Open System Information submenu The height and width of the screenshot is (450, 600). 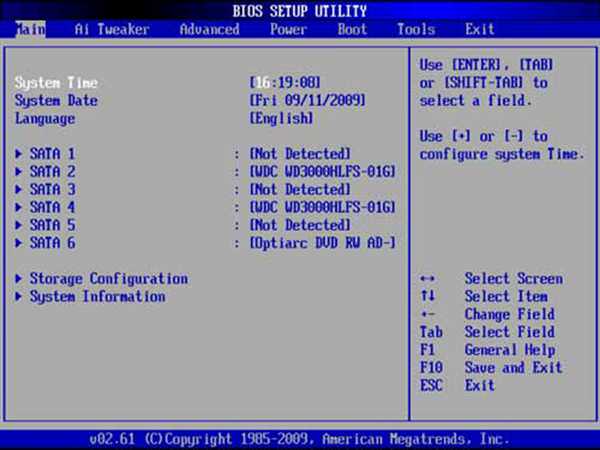pos(98,297)
